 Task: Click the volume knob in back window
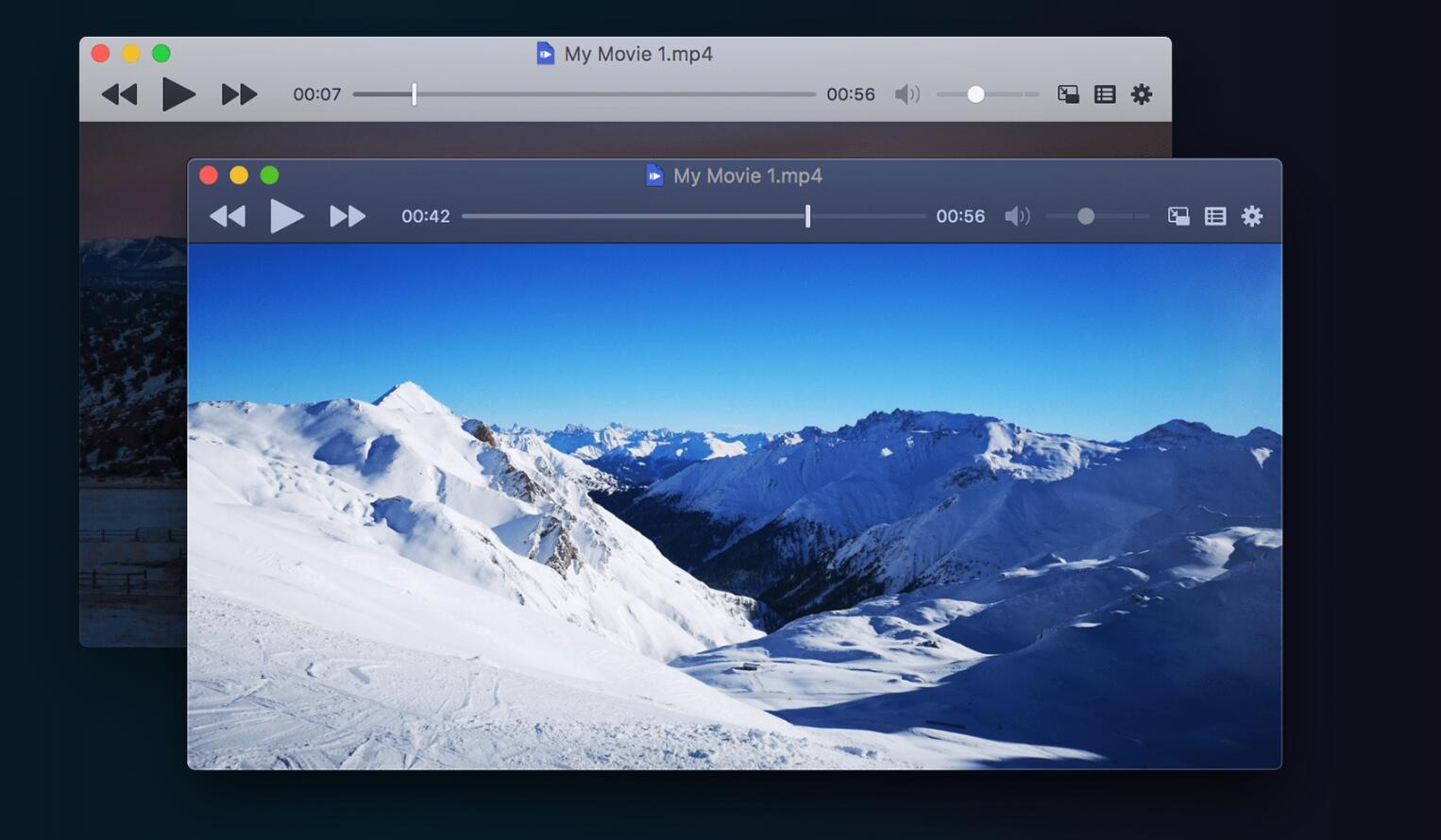976,94
